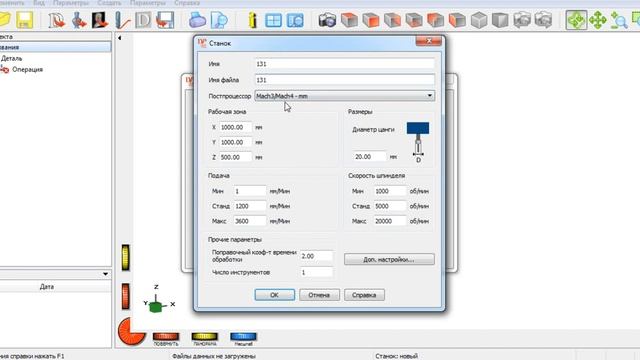Open the dropdown arrow below the project tree
This screenshot has width=640, height=360.
click(105, 274)
